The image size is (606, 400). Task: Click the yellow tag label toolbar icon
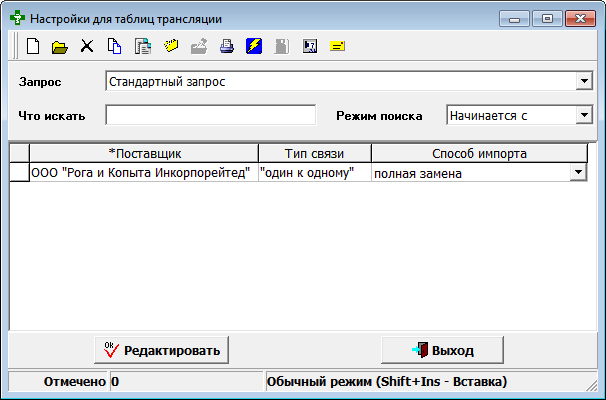[171, 46]
